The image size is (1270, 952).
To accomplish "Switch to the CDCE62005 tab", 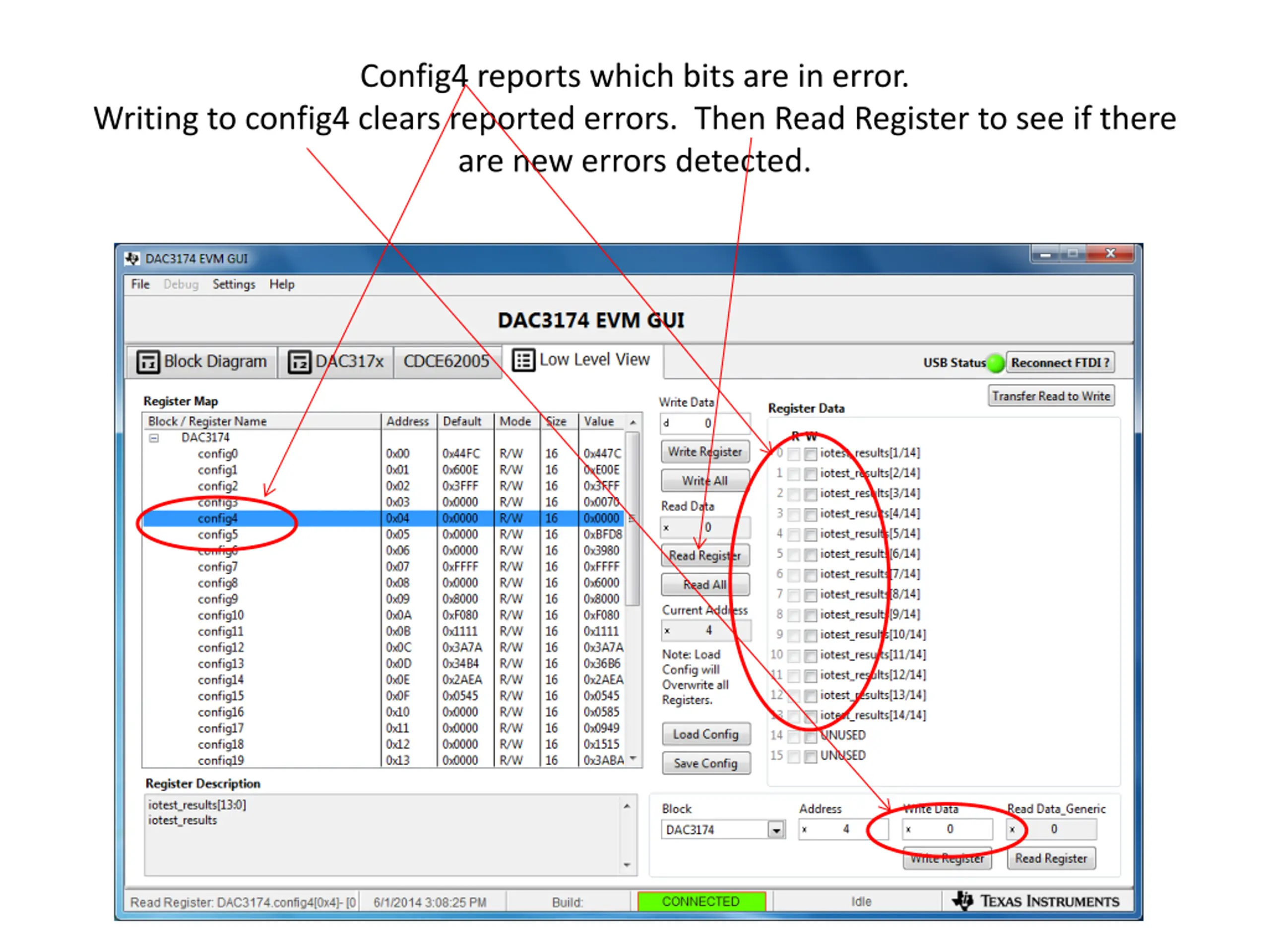I will point(446,361).
